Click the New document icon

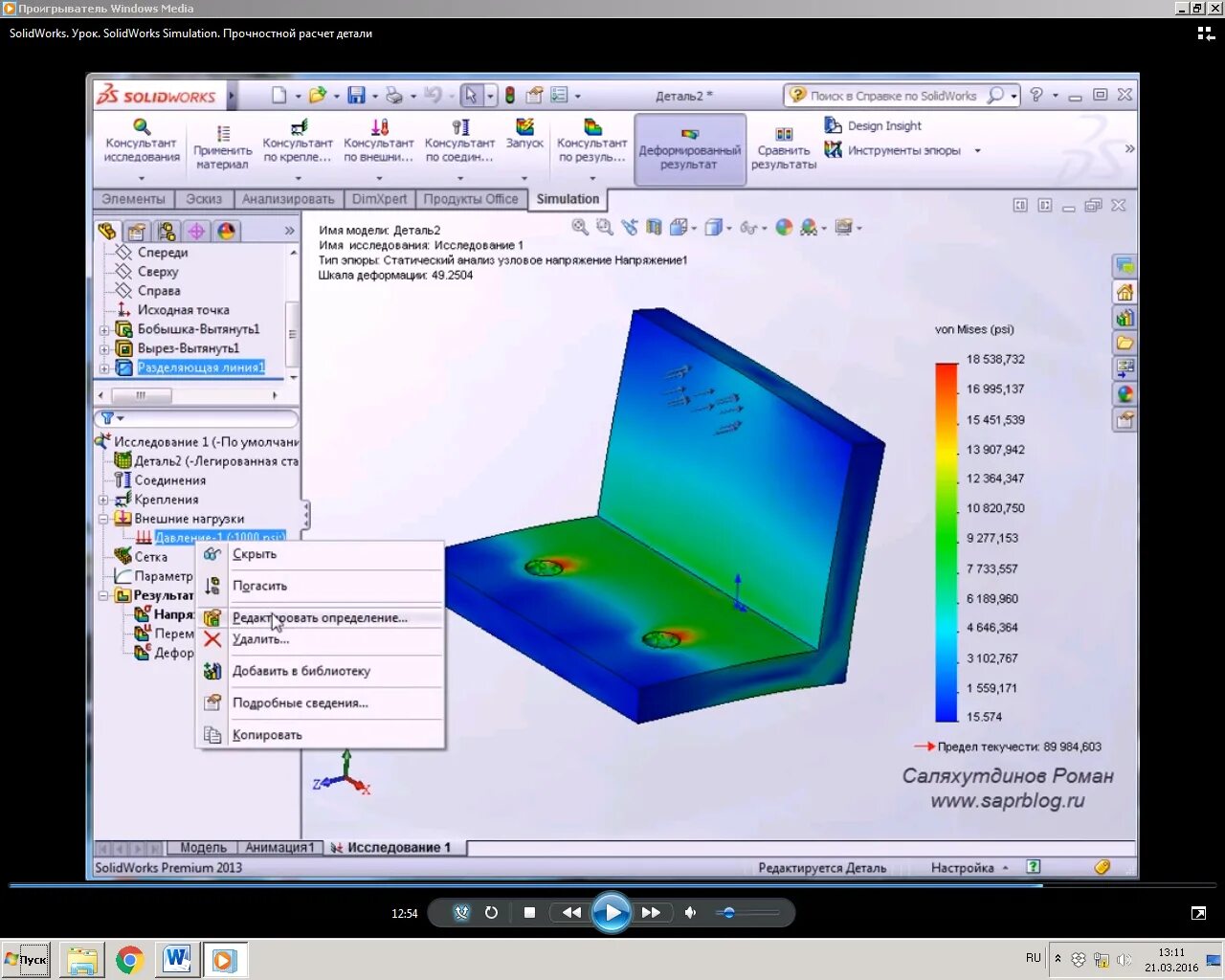click(x=278, y=95)
